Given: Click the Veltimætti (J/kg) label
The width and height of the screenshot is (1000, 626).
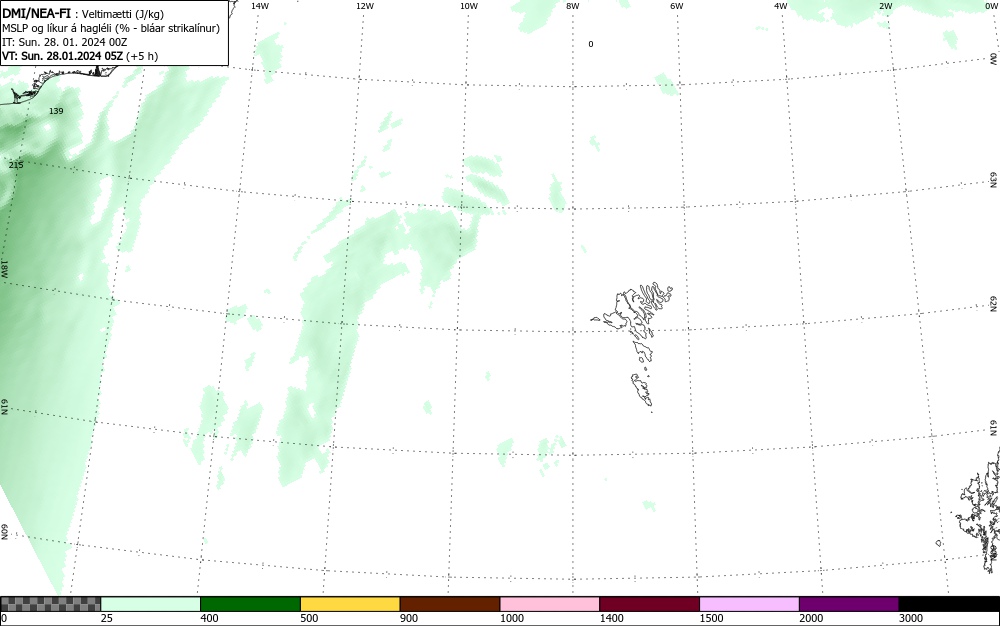Looking at the screenshot, I should pos(123,14).
